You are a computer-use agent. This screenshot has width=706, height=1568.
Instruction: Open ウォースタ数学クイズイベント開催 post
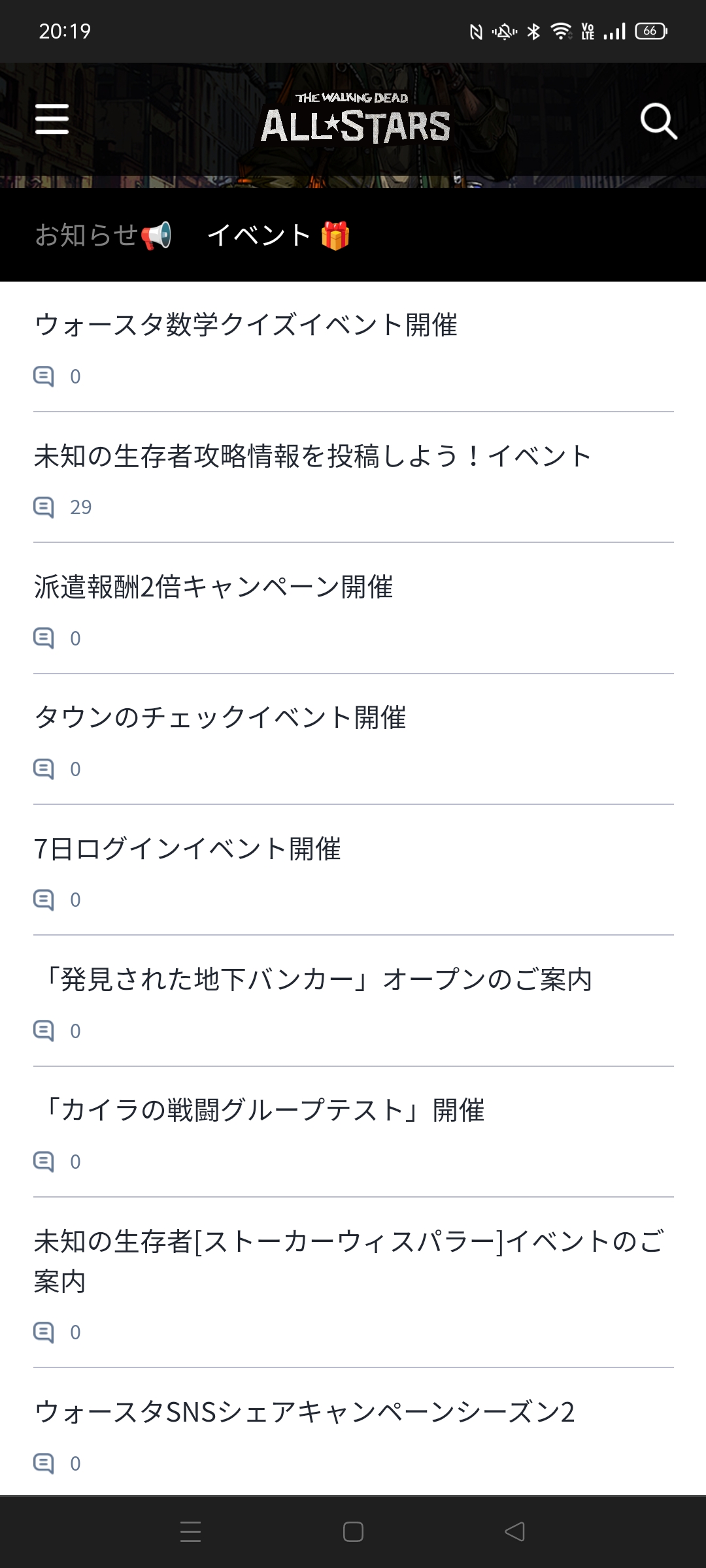click(x=246, y=325)
